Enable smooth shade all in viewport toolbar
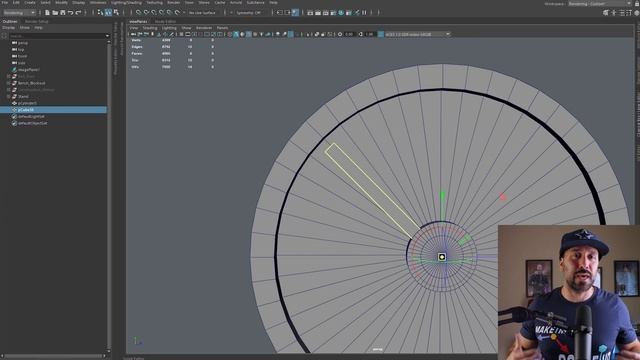The image size is (640, 360). tap(236, 34)
